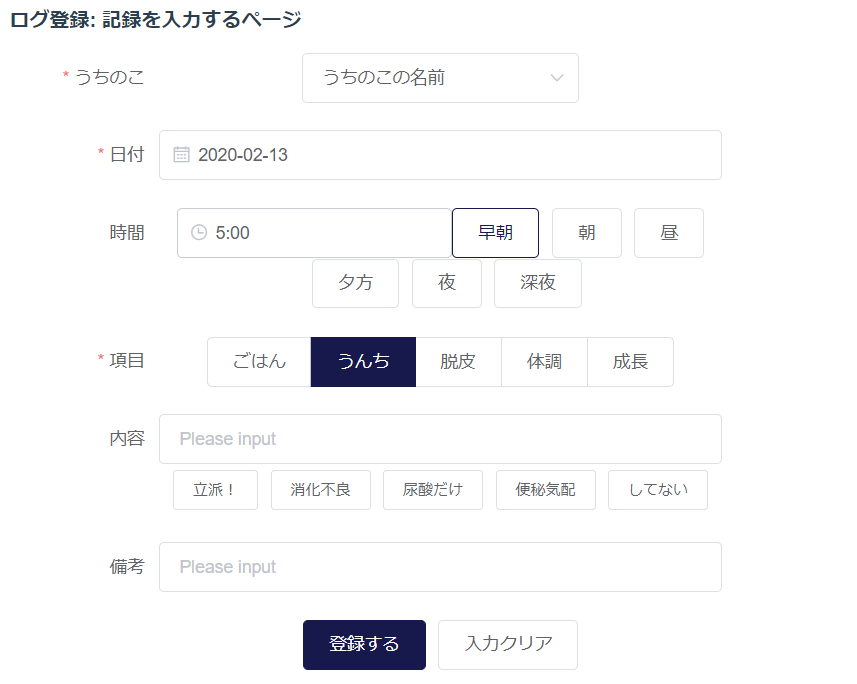Expand dropdown using the chevron arrow
Image resolution: width=857 pixels, height=684 pixels.
click(x=557, y=78)
